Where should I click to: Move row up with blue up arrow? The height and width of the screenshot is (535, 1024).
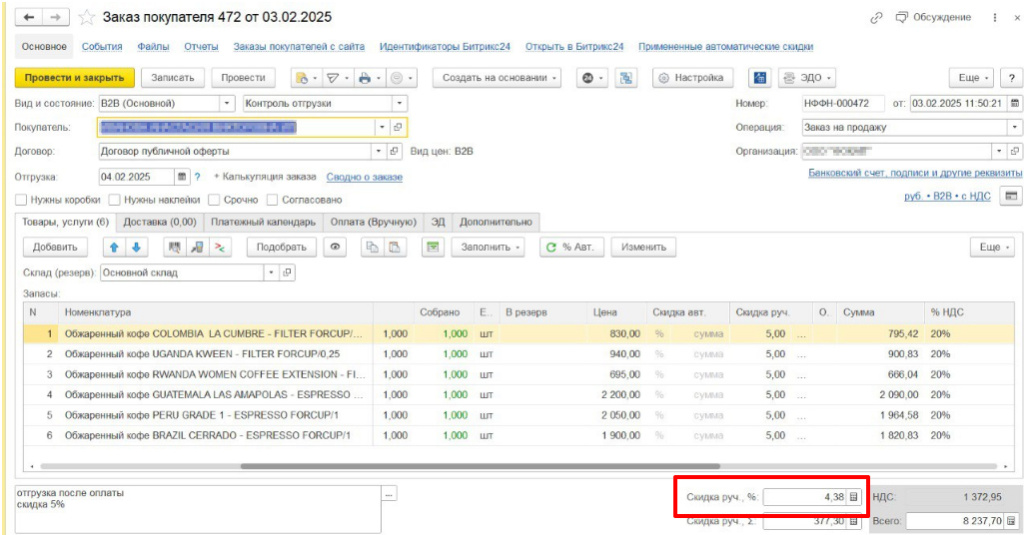pos(114,247)
